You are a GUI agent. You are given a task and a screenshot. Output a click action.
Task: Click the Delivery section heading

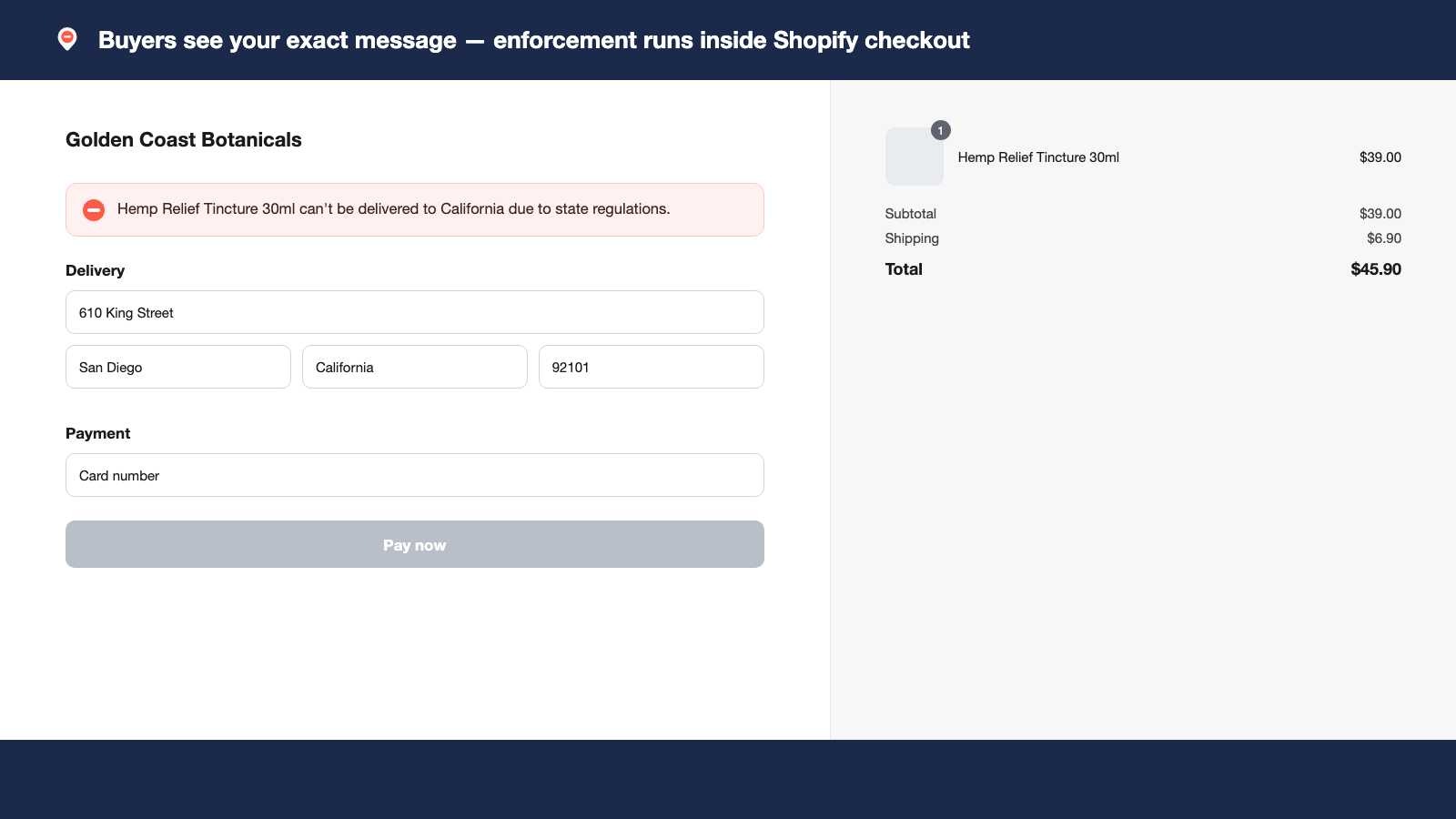pos(95,270)
